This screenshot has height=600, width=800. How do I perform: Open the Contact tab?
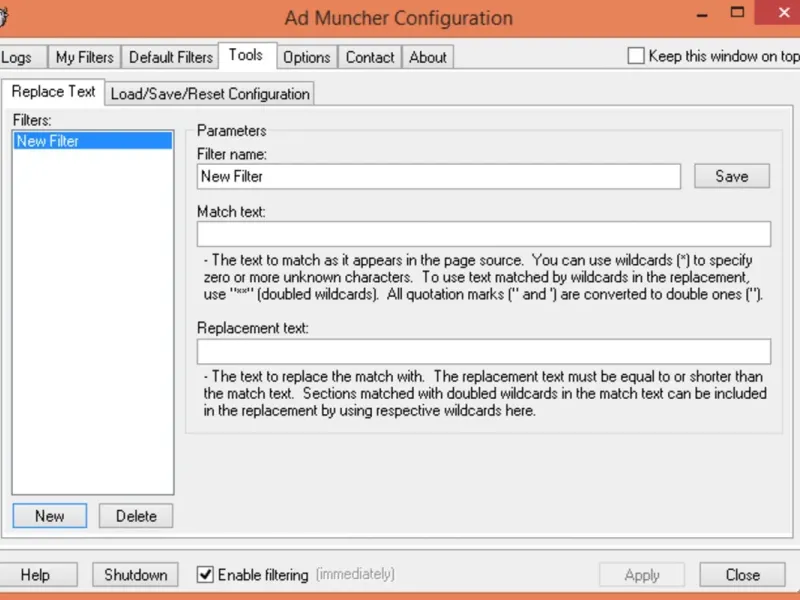[370, 57]
